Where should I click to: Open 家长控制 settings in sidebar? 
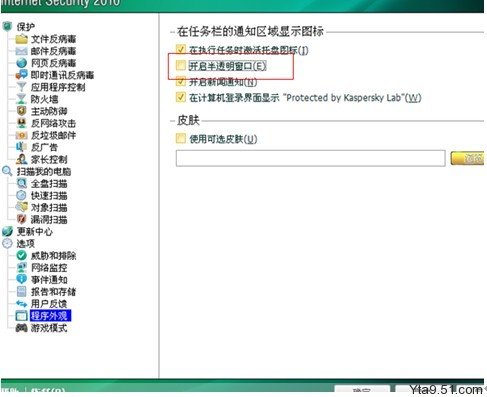[x=49, y=159]
